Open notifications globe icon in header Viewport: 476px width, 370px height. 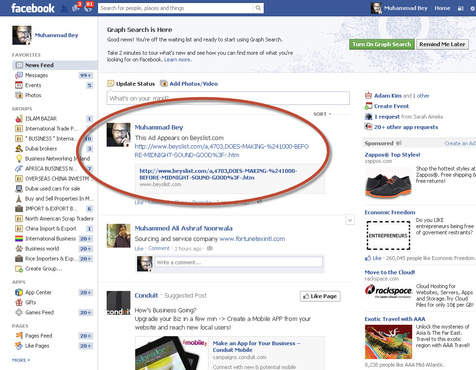(x=88, y=8)
